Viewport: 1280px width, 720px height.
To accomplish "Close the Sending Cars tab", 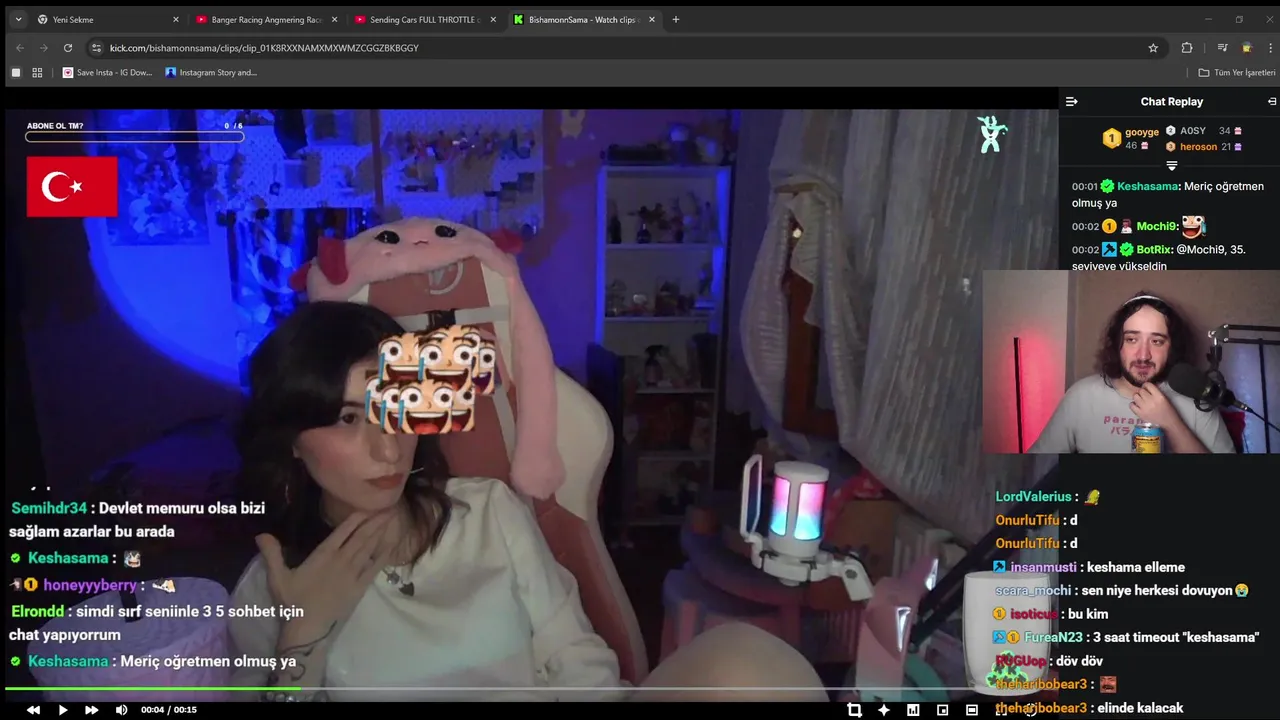I will pos(493,19).
